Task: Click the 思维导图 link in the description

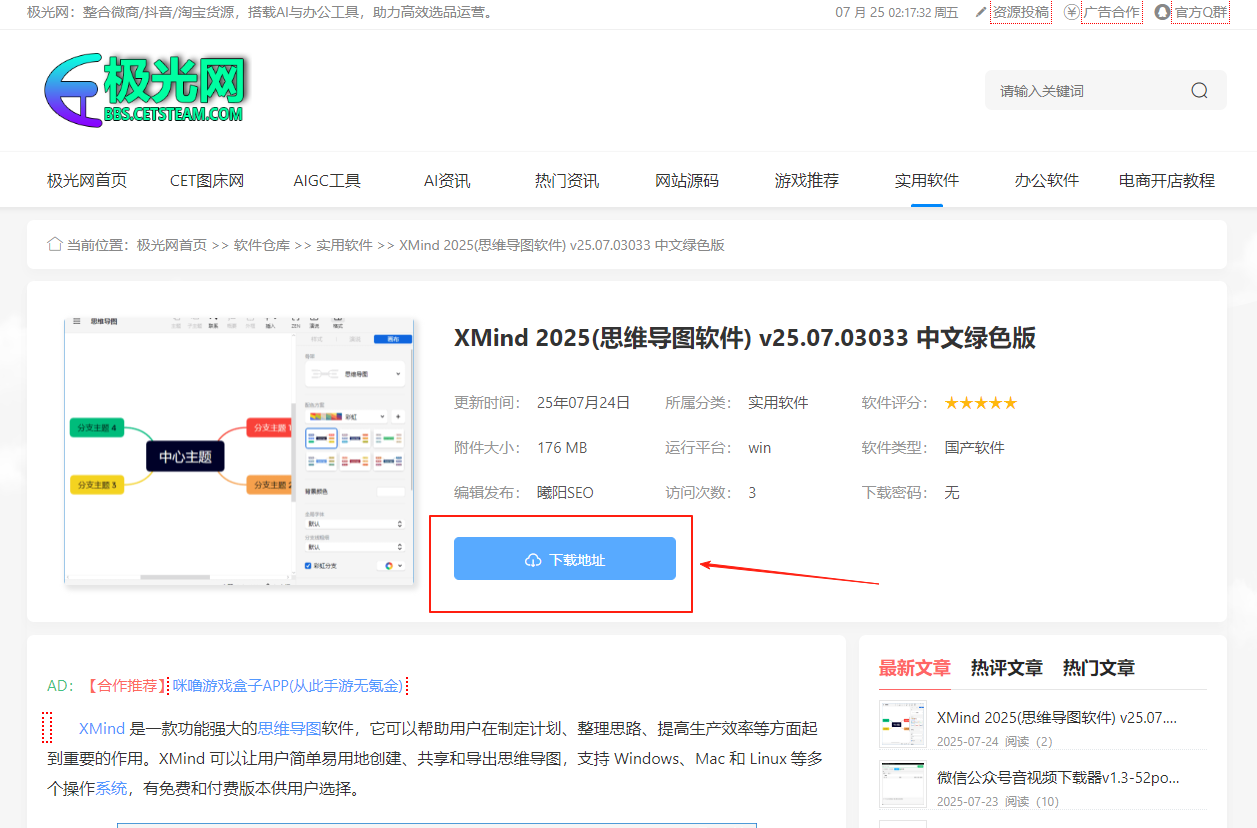Action: click(290, 729)
